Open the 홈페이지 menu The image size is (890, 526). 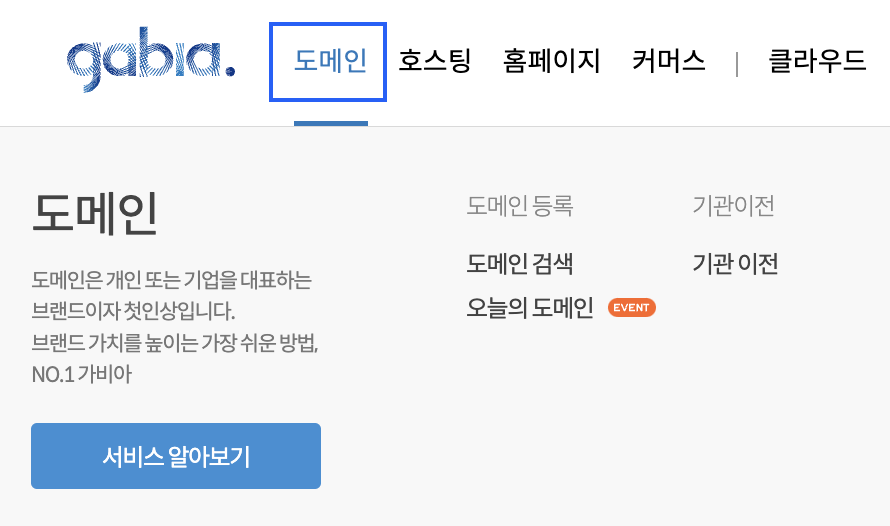pos(551,61)
